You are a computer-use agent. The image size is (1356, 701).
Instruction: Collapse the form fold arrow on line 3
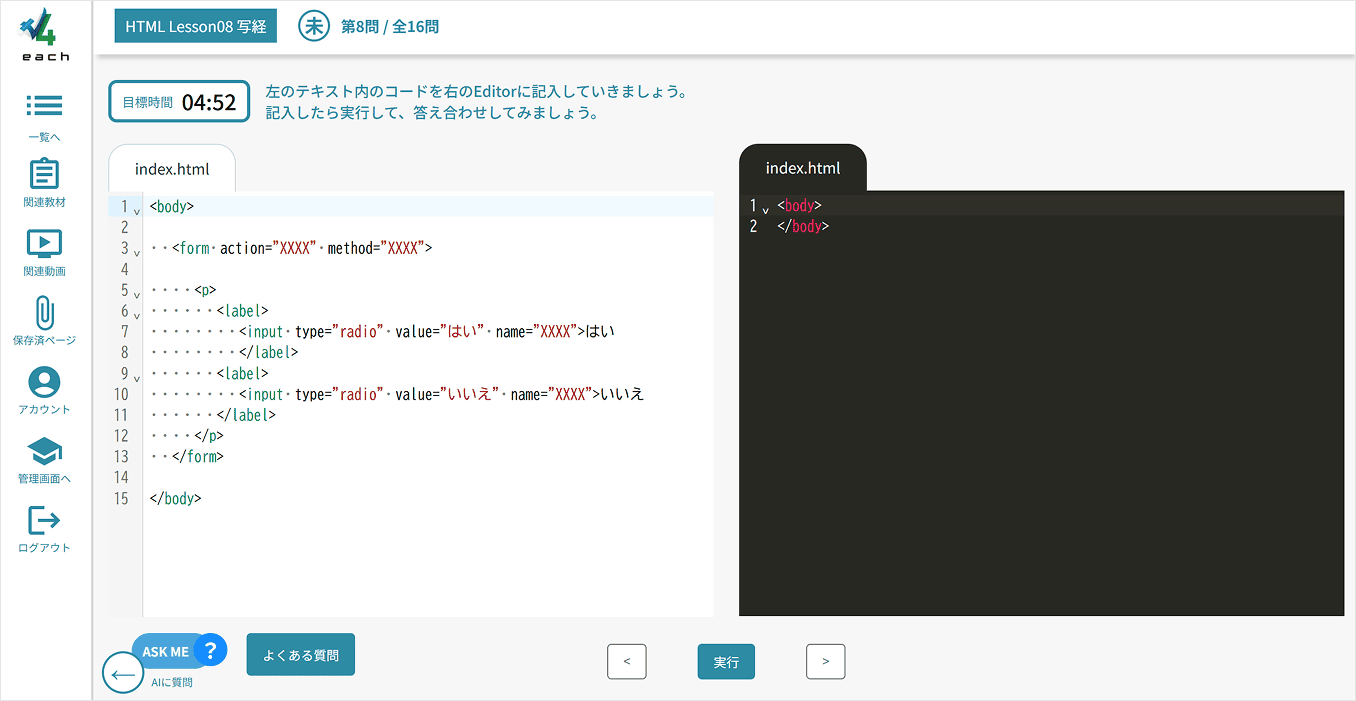[136, 253]
